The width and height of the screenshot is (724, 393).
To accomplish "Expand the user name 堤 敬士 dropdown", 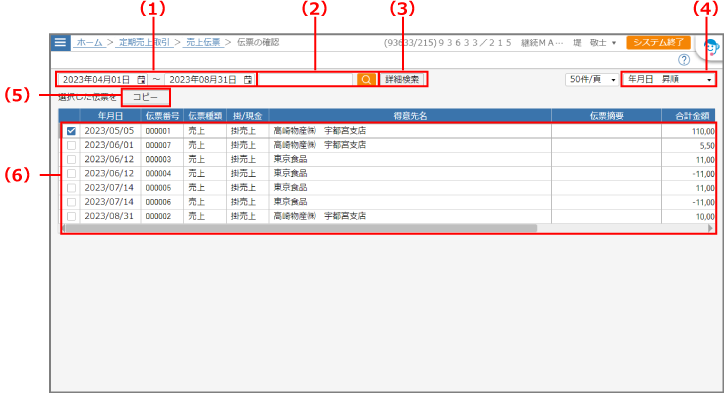I will (x=594, y=42).
